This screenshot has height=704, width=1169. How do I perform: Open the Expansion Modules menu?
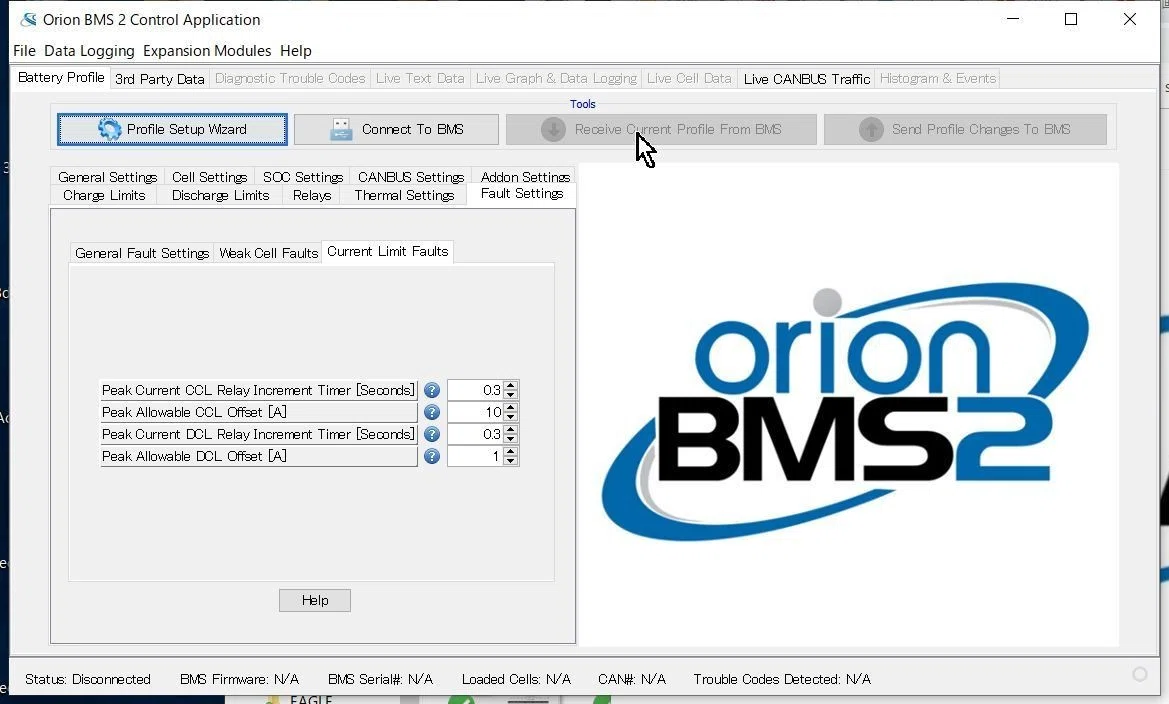tap(207, 51)
